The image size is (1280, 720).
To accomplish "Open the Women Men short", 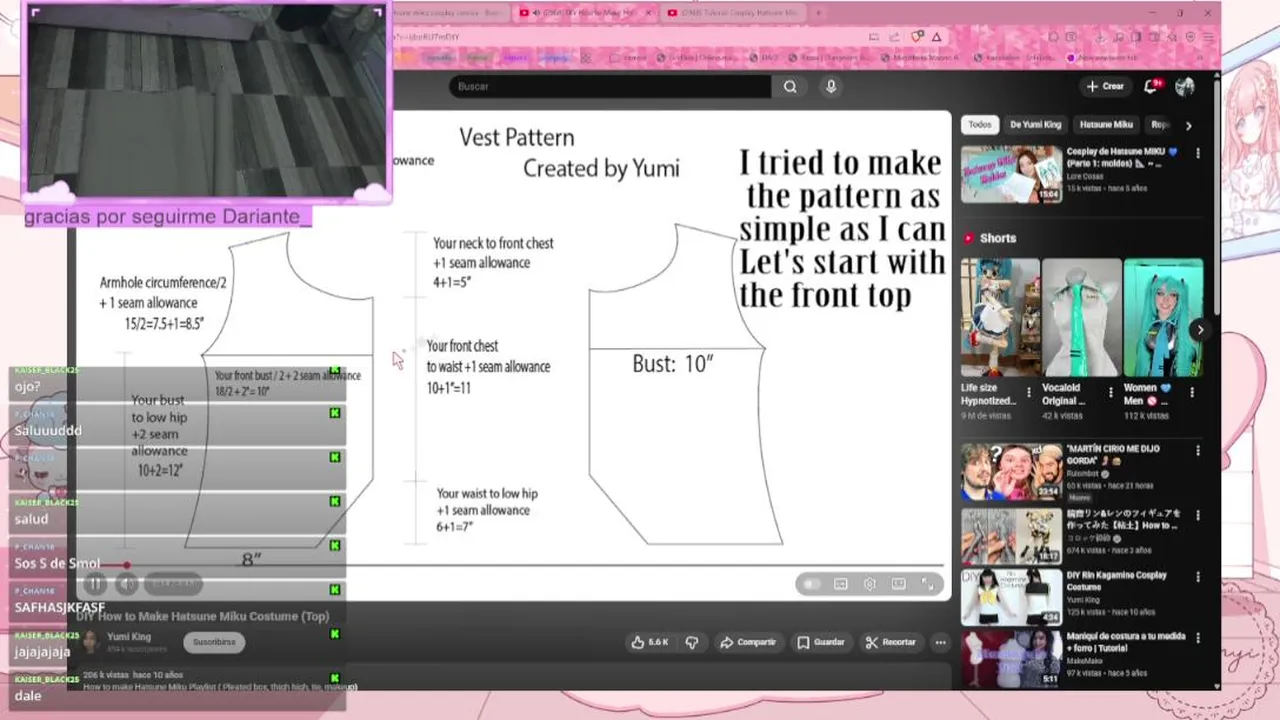I will pyautogui.click(x=1163, y=317).
